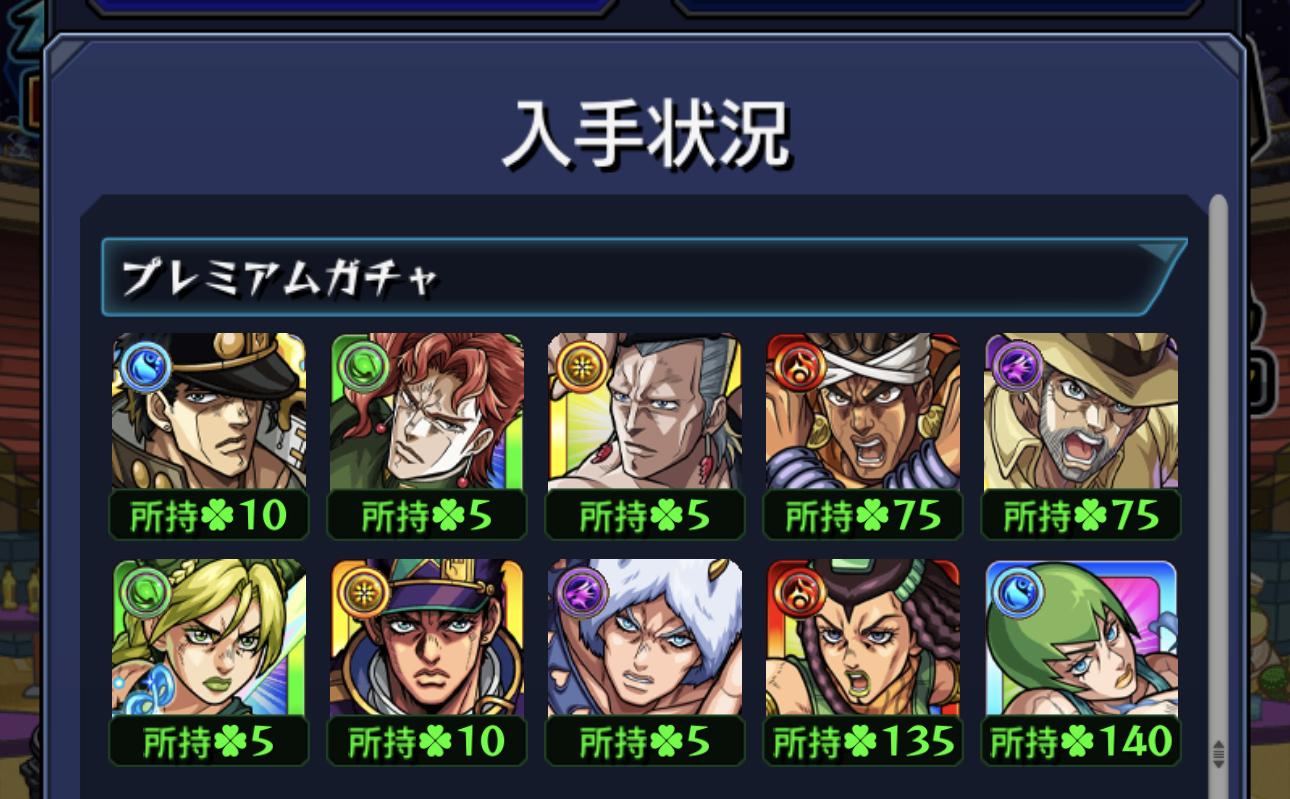Select the green-haired Foo Fighters portrait
The image size is (1290, 799).
tap(1081, 638)
